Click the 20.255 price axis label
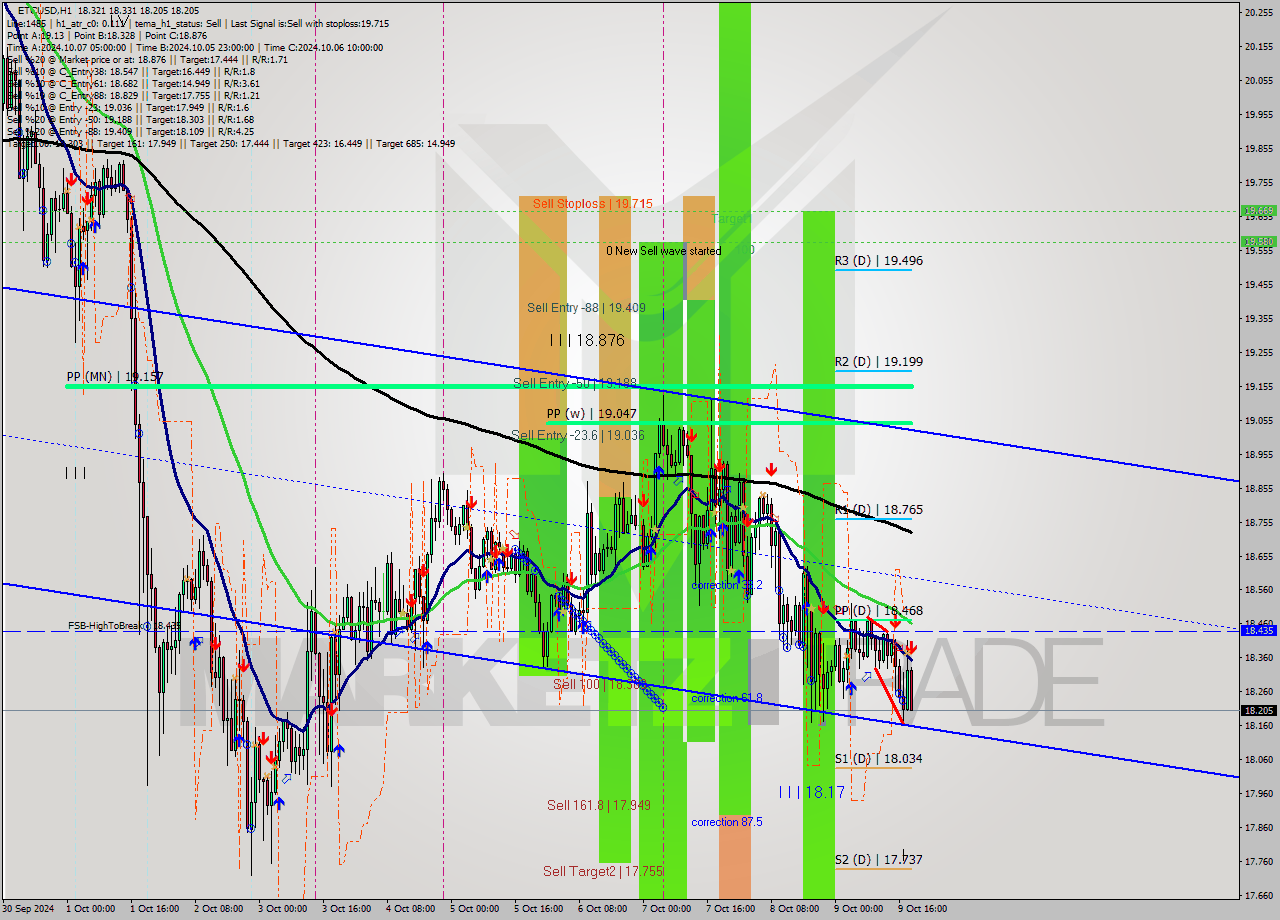This screenshot has height=920, width=1280. [1258, 12]
